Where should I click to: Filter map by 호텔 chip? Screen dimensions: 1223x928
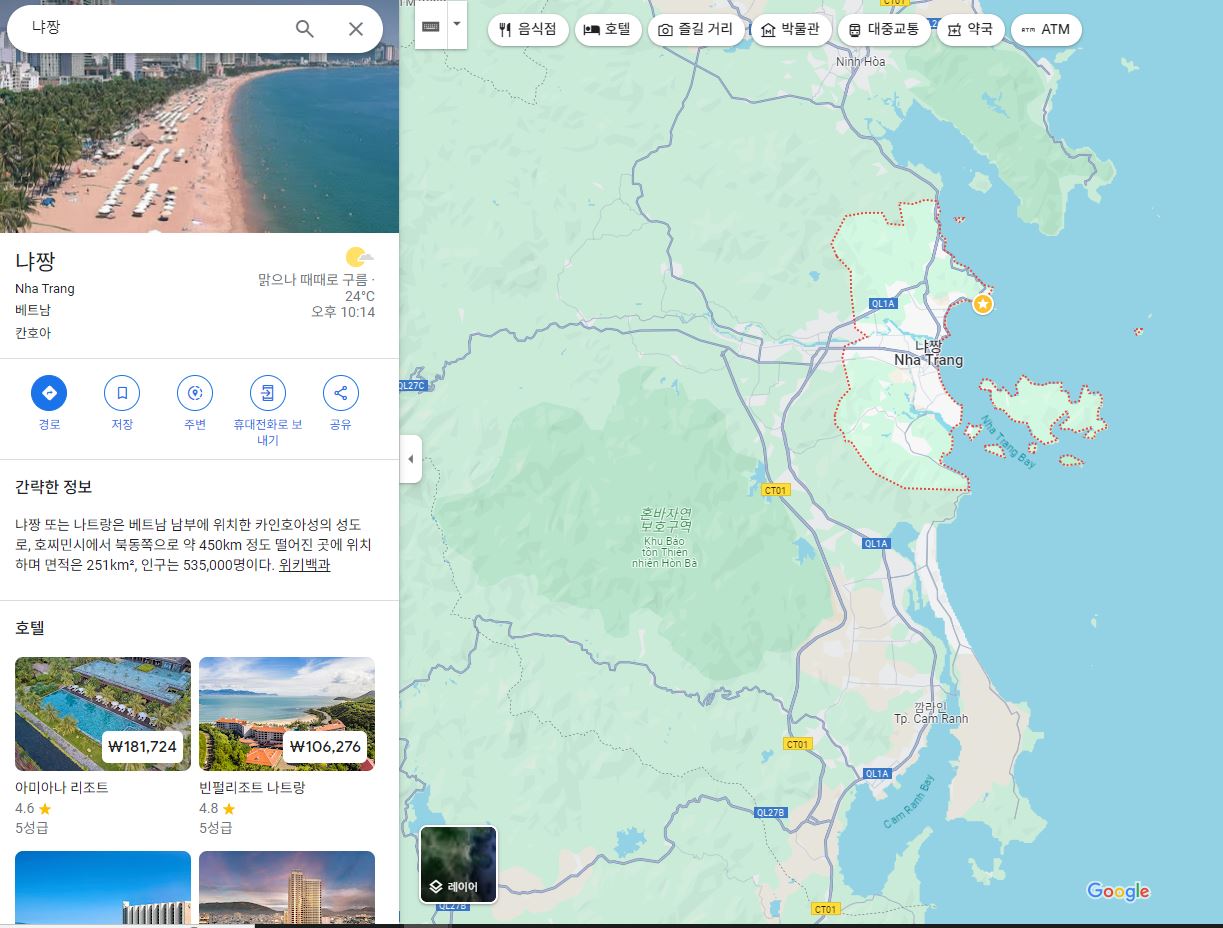pos(608,30)
